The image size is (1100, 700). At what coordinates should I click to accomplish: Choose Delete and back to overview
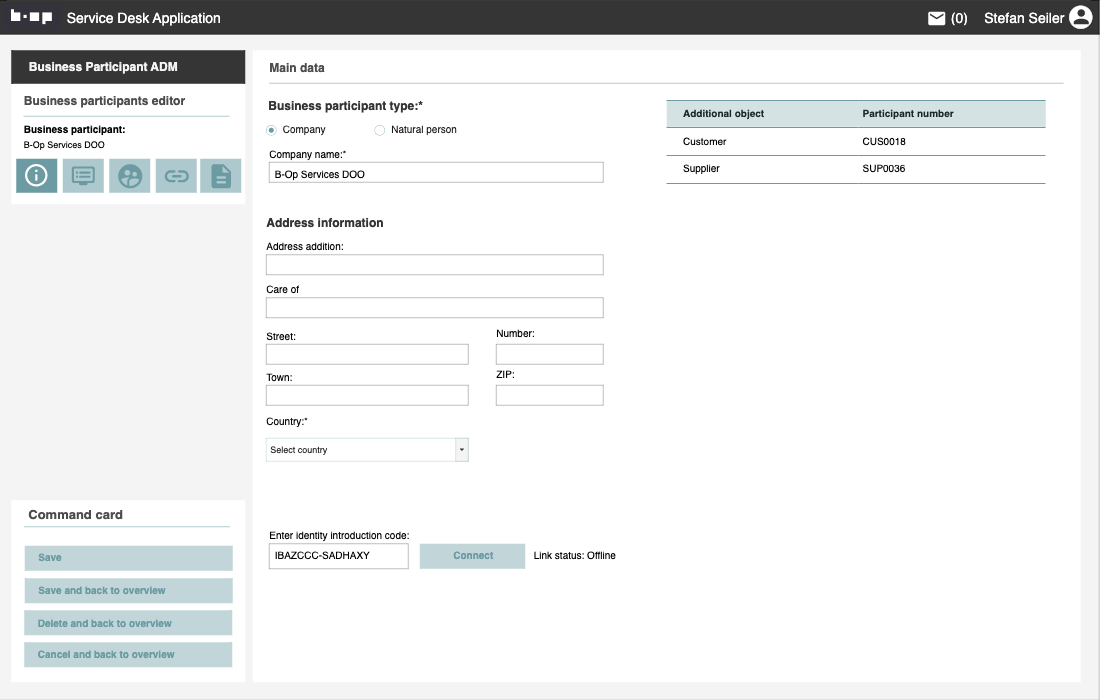(128, 623)
